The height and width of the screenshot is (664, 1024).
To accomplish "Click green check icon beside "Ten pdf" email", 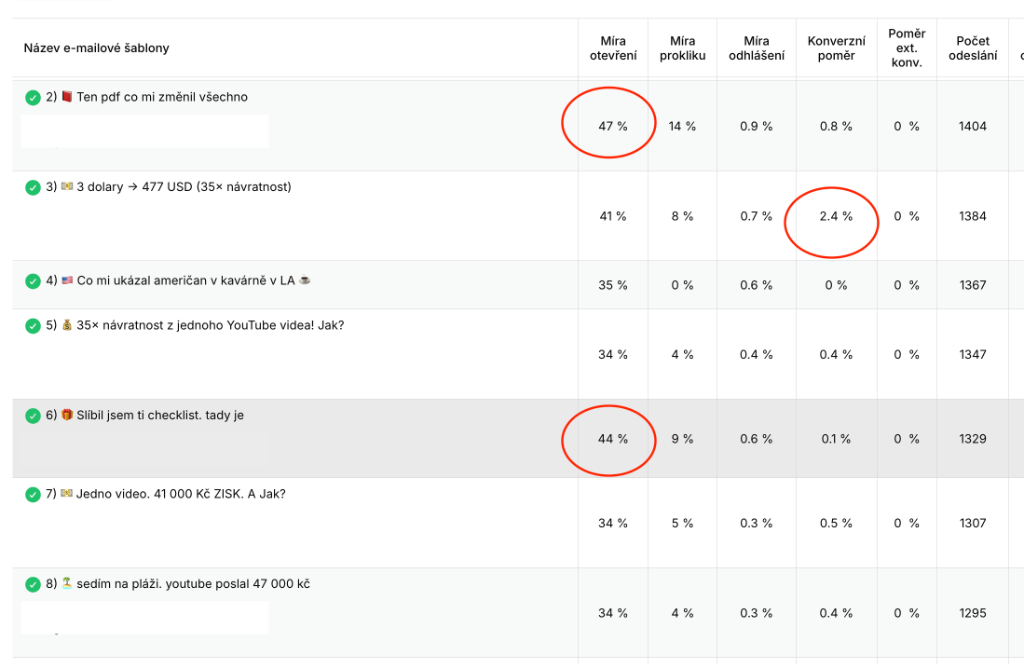I will (33, 97).
